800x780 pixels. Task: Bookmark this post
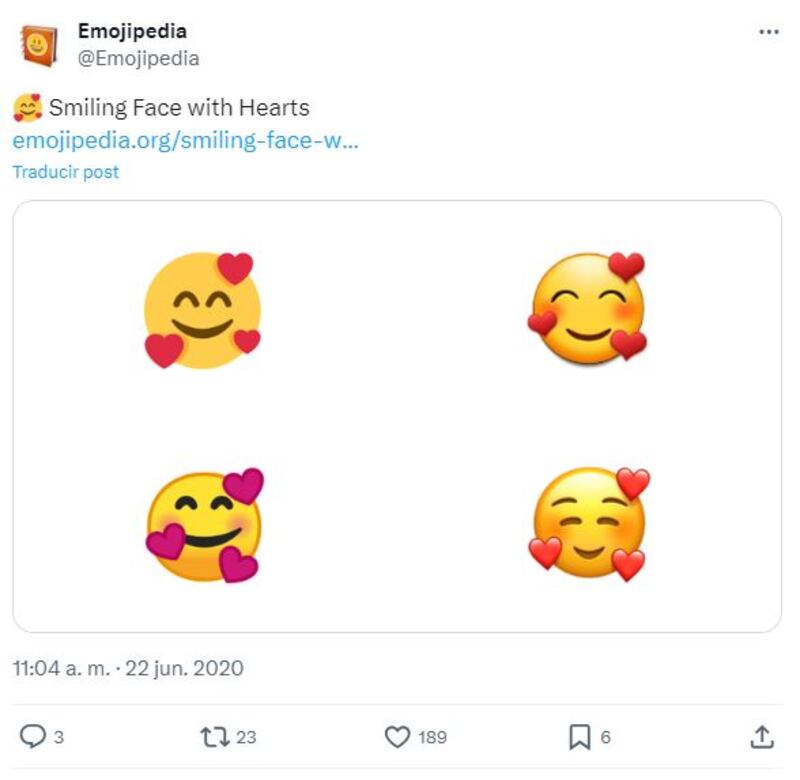pos(580,738)
